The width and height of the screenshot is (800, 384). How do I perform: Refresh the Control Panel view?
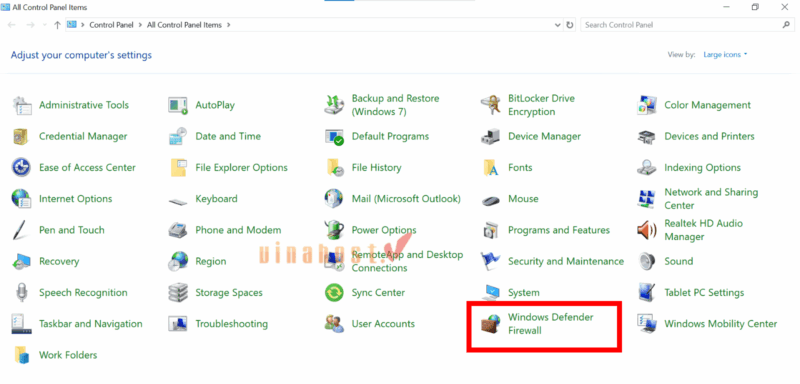tap(570, 25)
